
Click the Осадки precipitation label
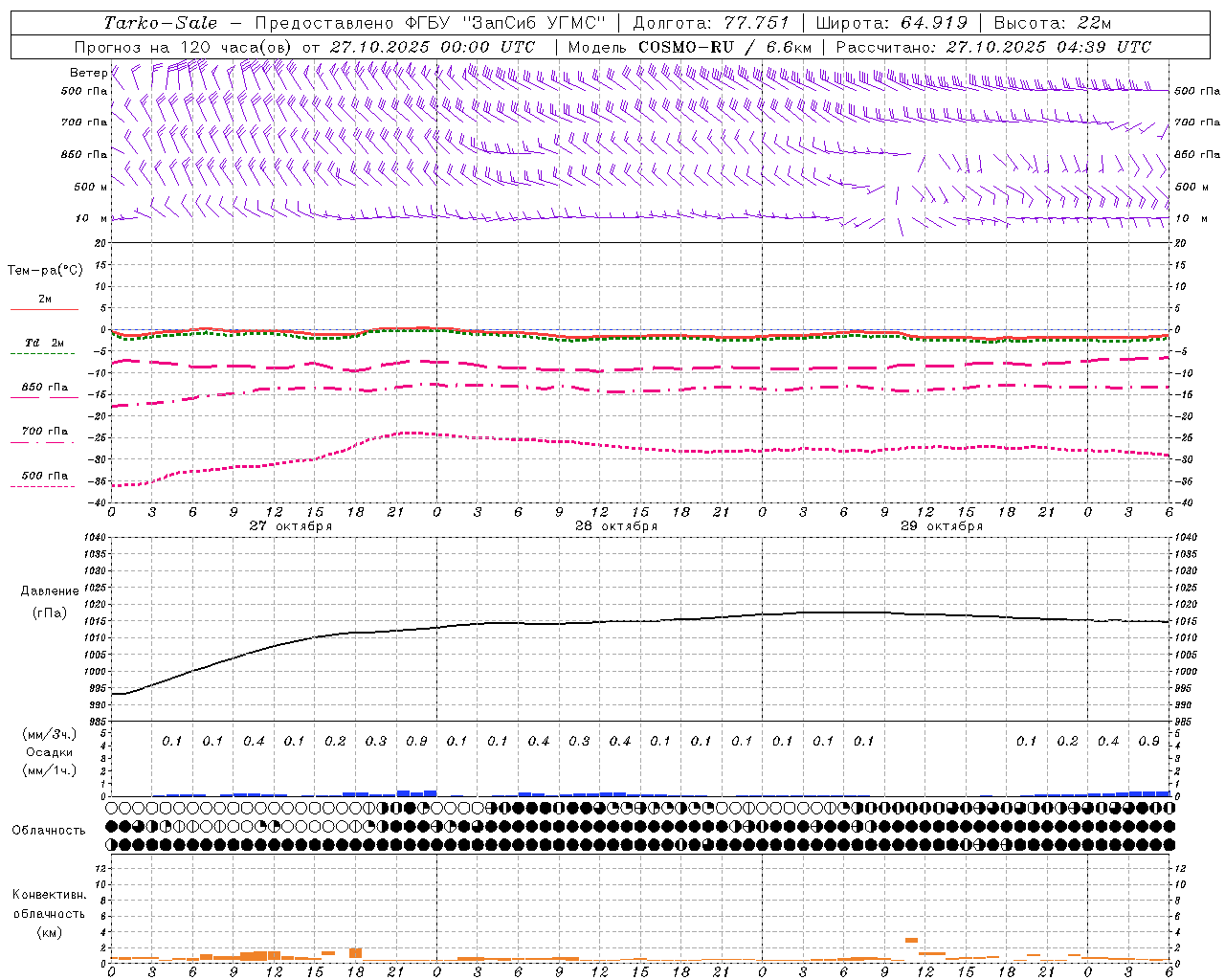[x=49, y=752]
